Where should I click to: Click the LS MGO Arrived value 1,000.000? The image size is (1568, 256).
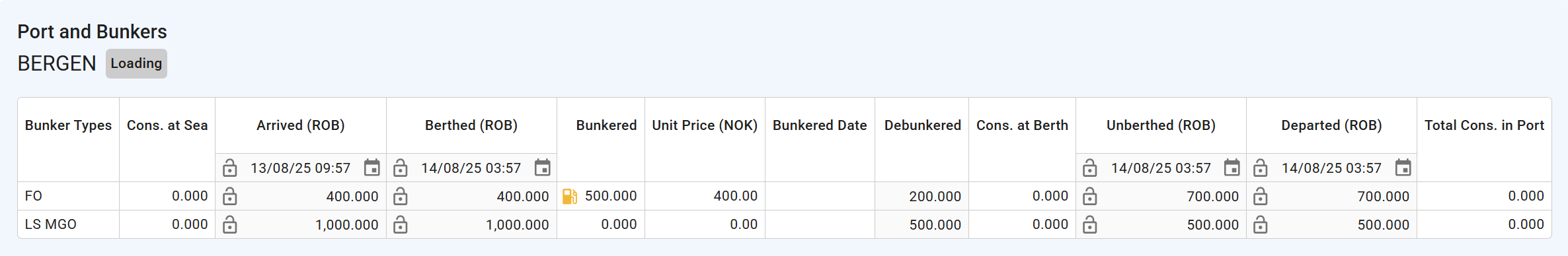pyautogui.click(x=347, y=225)
